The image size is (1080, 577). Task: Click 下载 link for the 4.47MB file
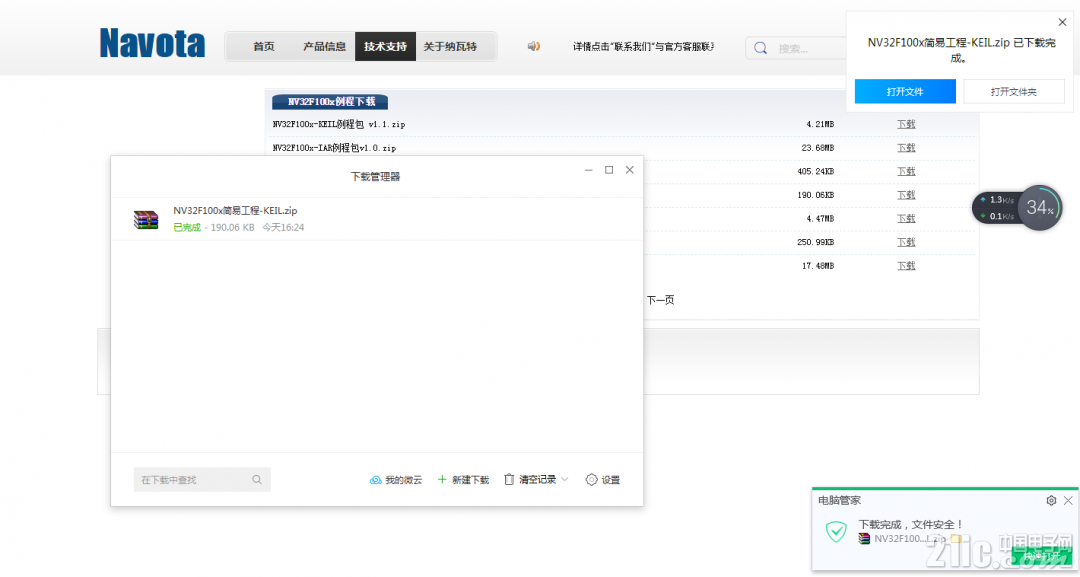pos(906,218)
